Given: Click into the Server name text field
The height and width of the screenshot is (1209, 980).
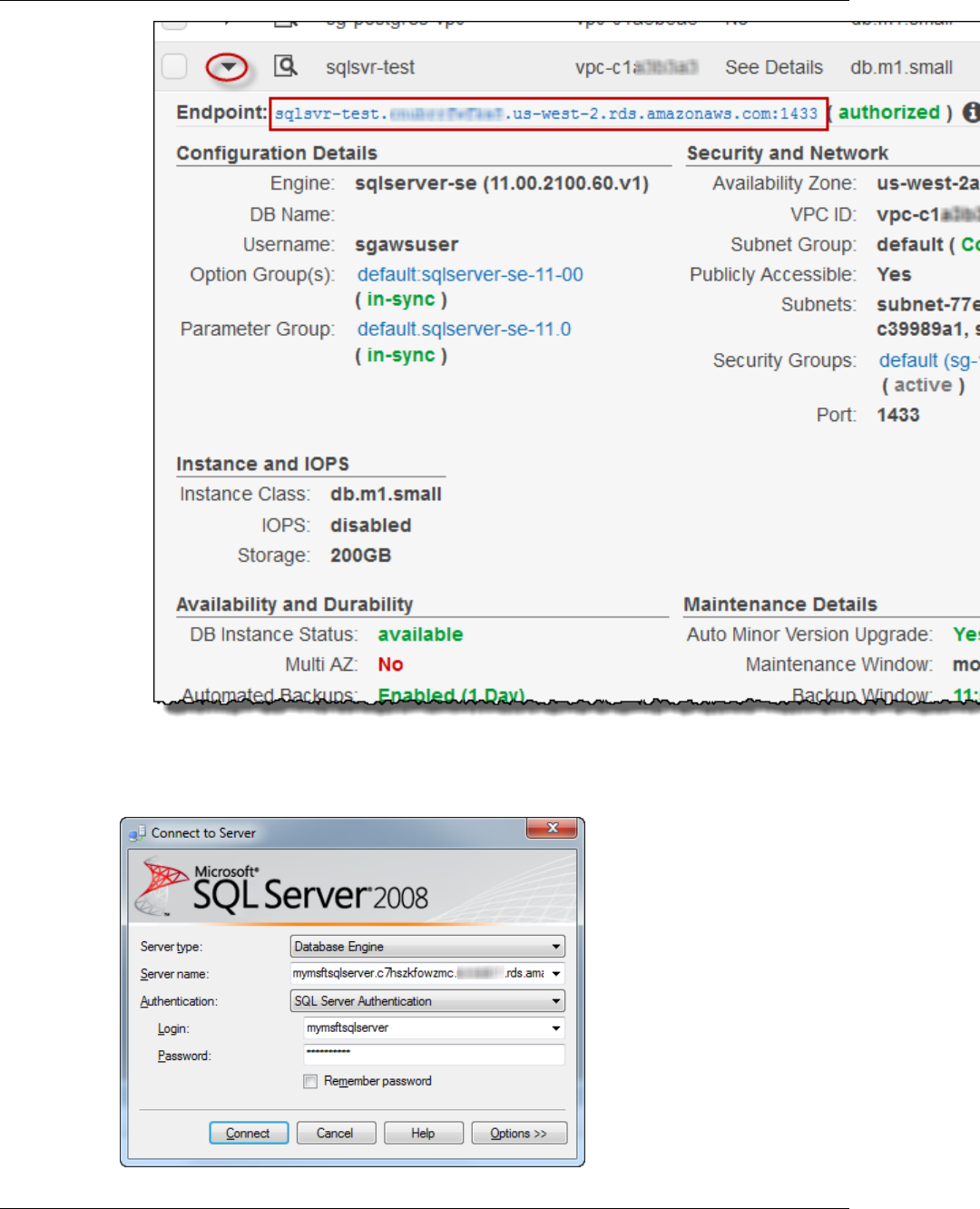Looking at the screenshot, I should click(x=418, y=974).
